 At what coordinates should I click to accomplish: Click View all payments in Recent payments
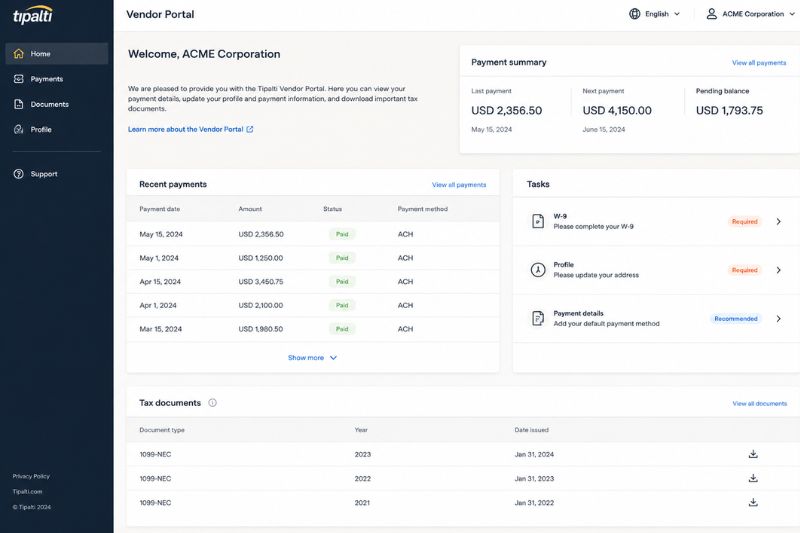point(459,185)
